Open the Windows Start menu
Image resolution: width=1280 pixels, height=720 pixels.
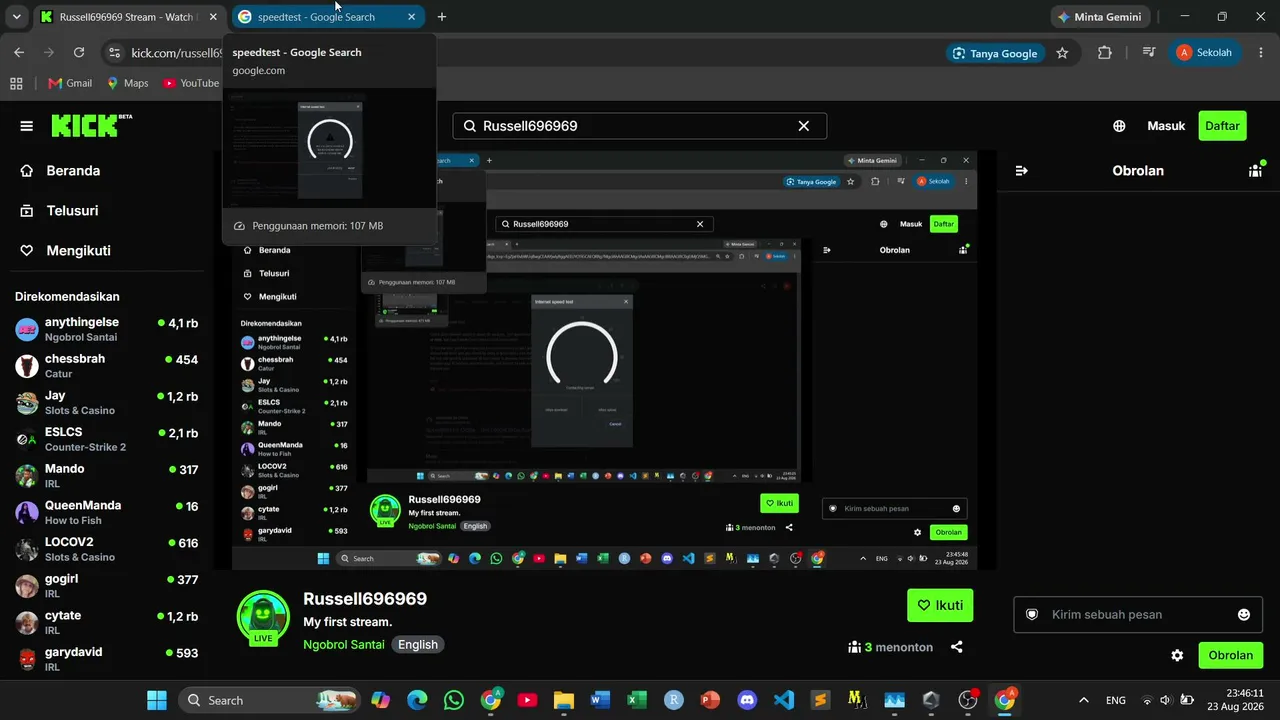click(157, 700)
